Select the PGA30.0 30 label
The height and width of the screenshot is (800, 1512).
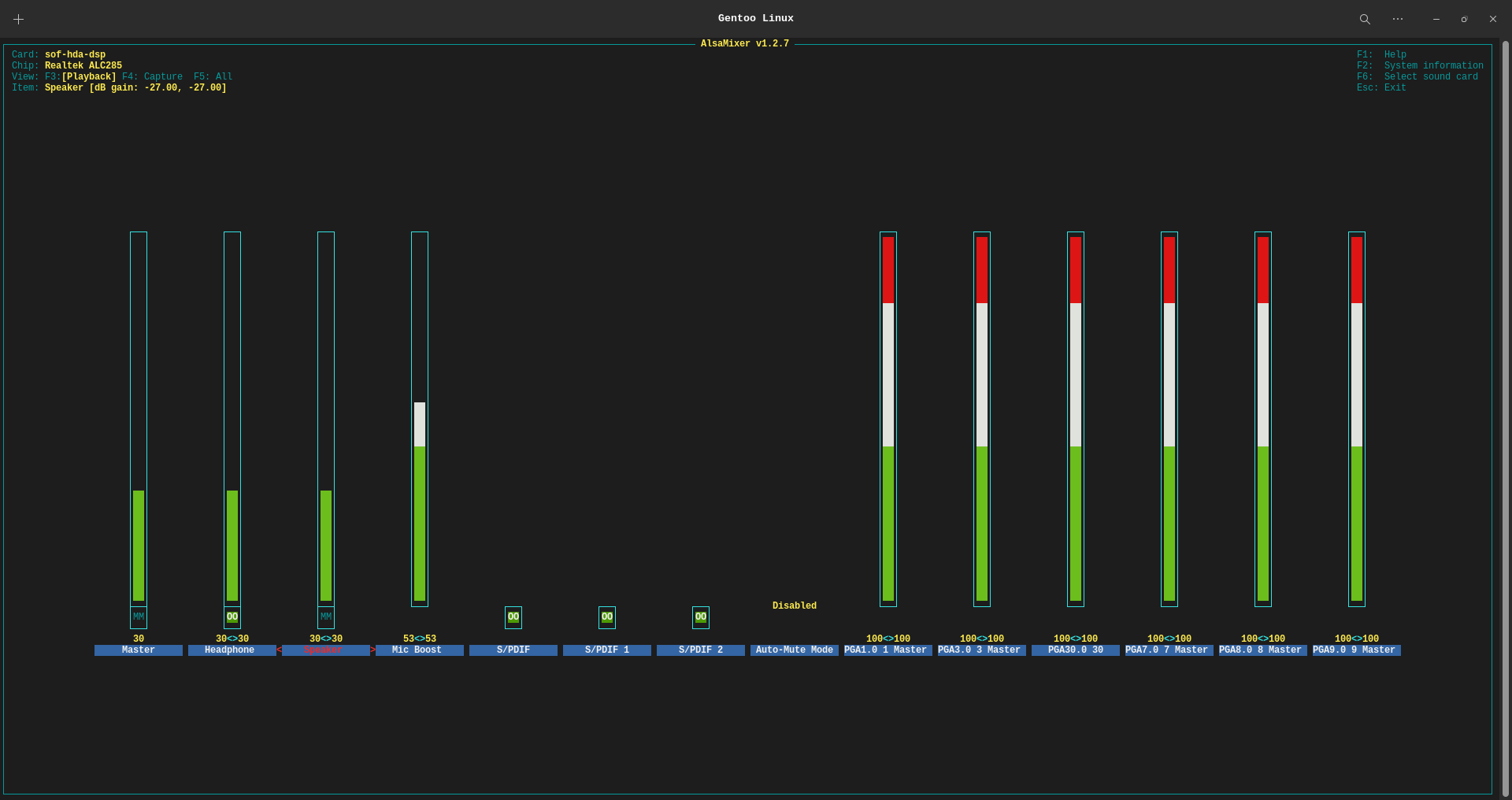click(1076, 650)
